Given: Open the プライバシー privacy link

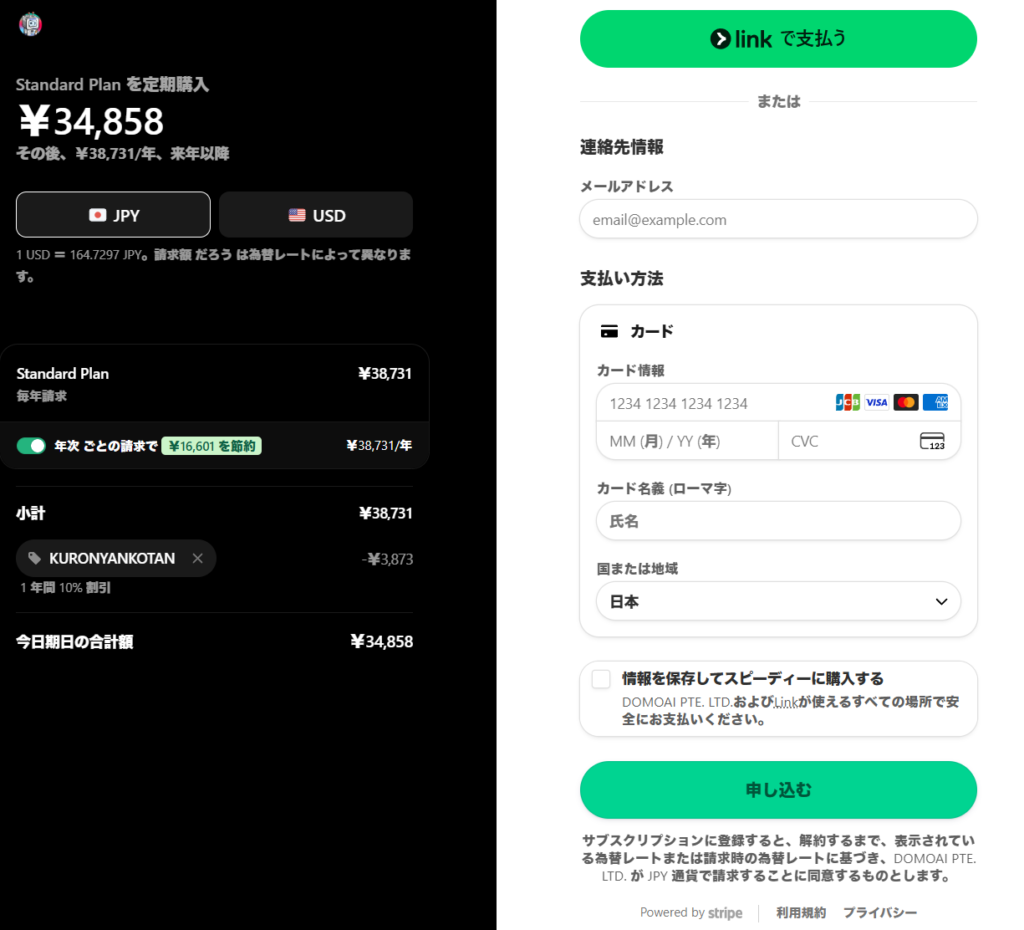Looking at the screenshot, I should click(879, 913).
